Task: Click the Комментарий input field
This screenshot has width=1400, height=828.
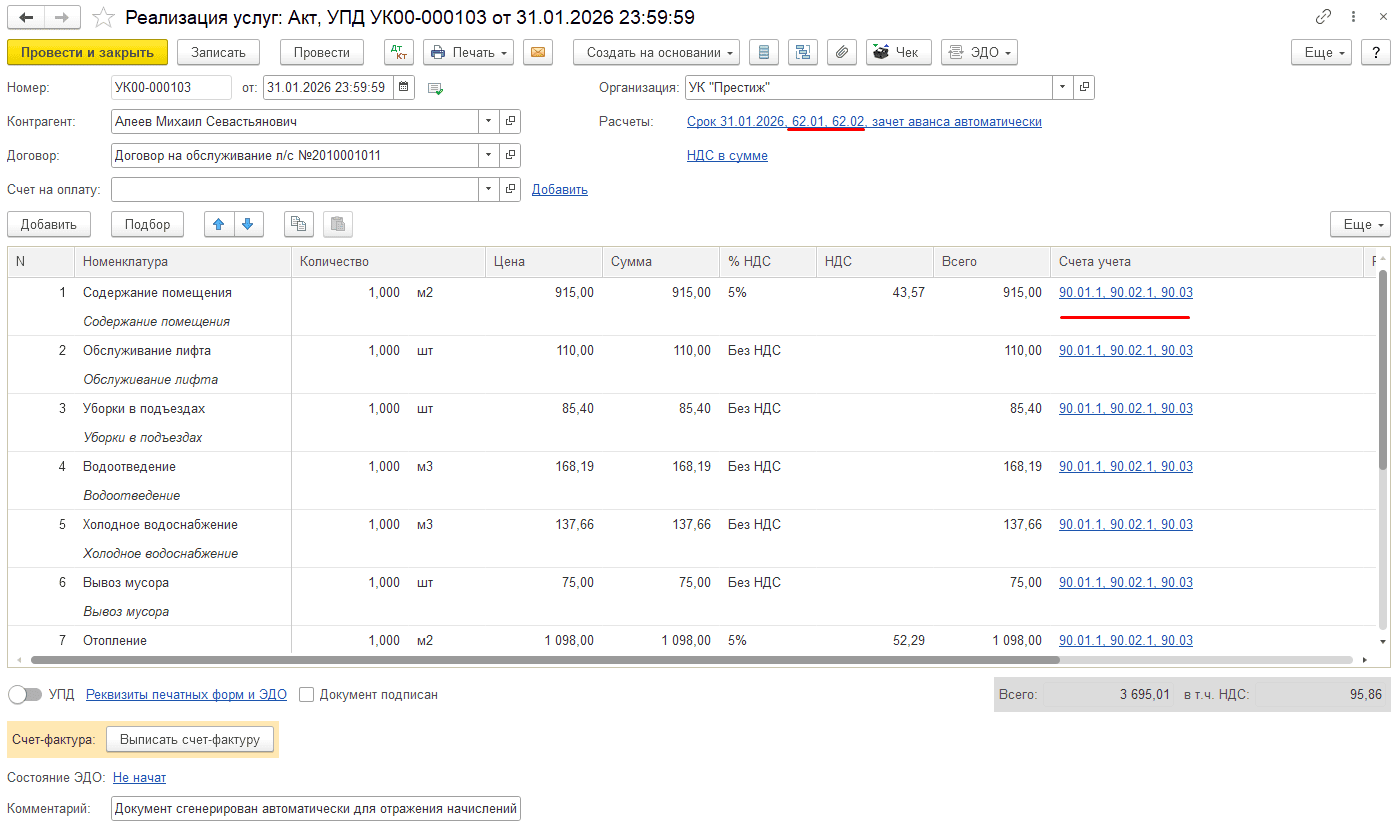Action: click(x=315, y=808)
